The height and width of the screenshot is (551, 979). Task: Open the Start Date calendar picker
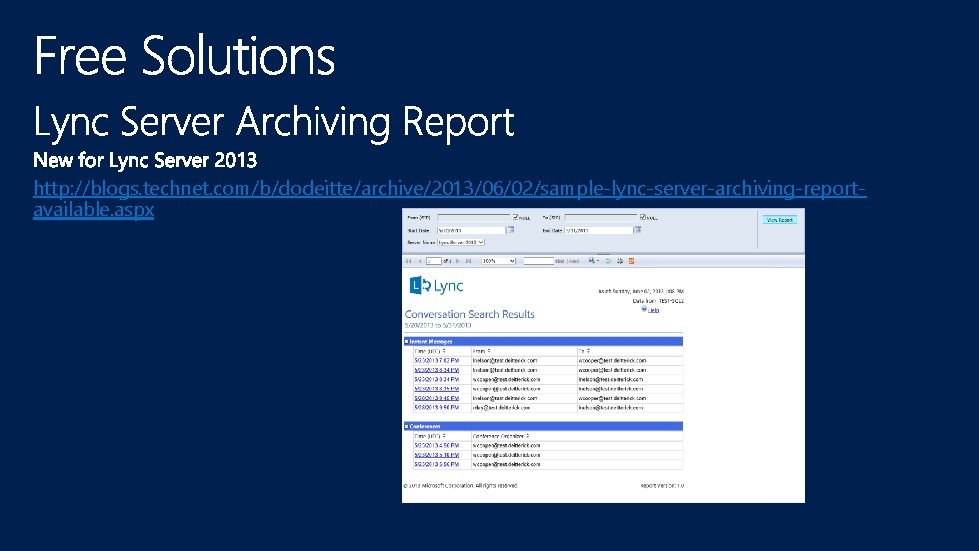(x=510, y=230)
